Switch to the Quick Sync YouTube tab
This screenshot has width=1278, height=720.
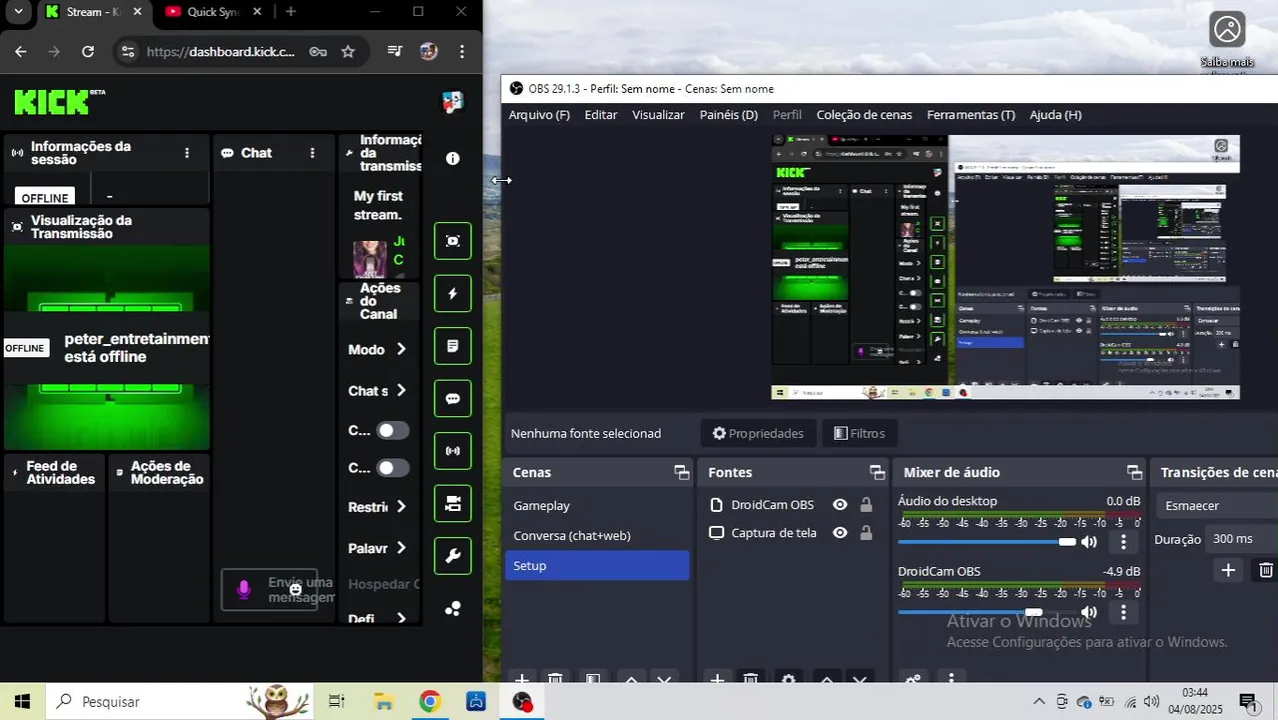click(x=212, y=12)
